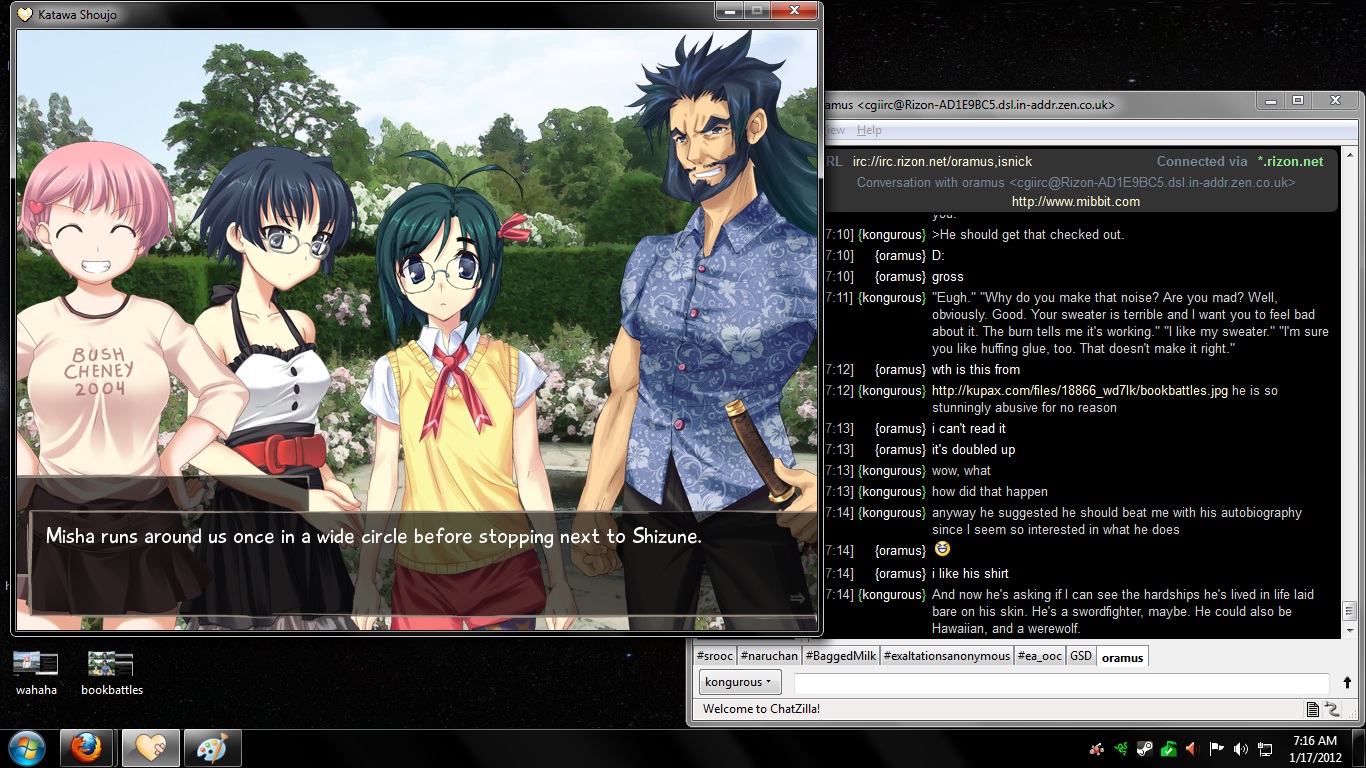Switch to the #exaltationsanonymous tab
The height and width of the screenshot is (768, 1366).
click(x=947, y=656)
